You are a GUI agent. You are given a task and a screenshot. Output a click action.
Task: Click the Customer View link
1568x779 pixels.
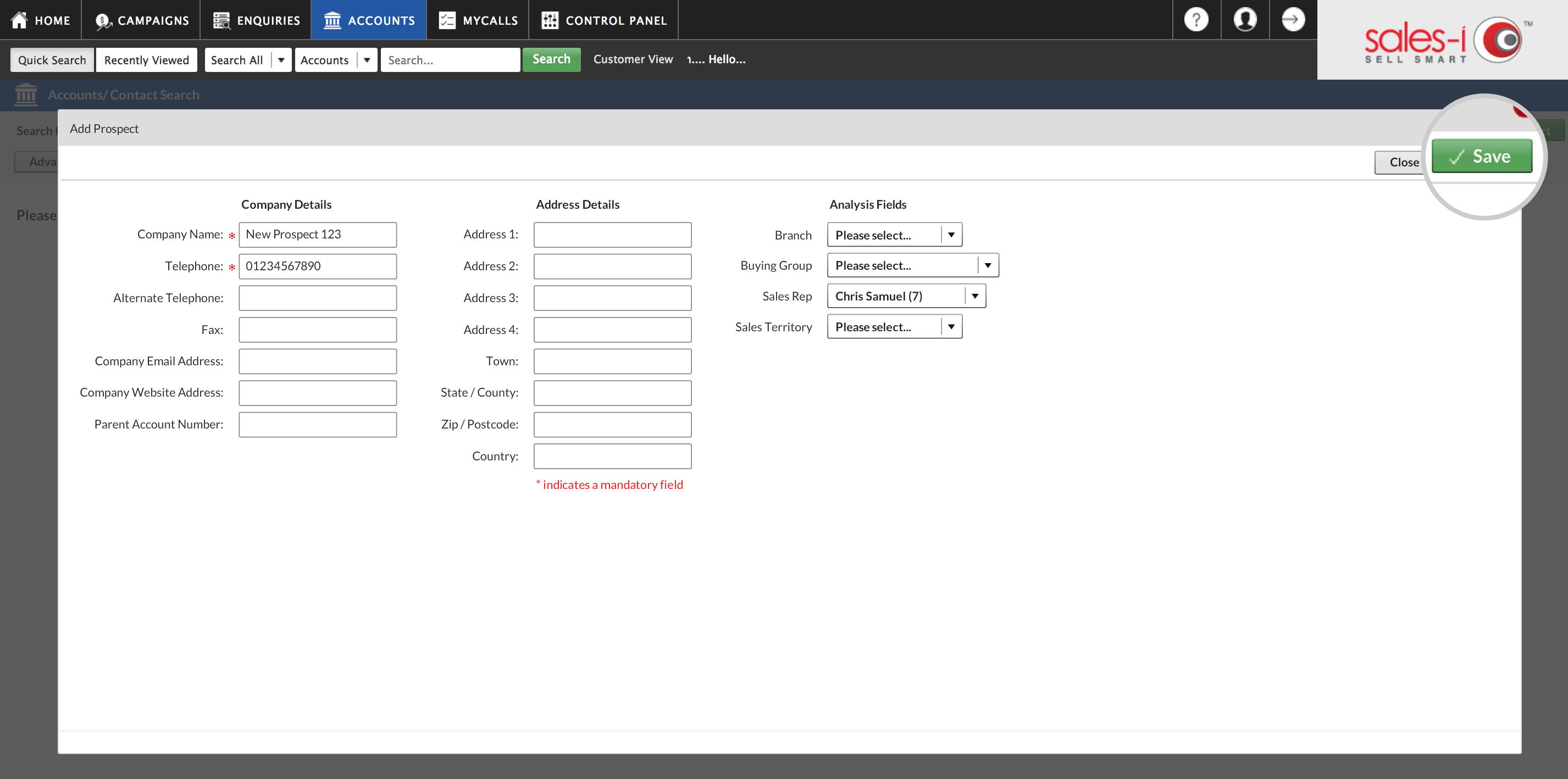(633, 59)
